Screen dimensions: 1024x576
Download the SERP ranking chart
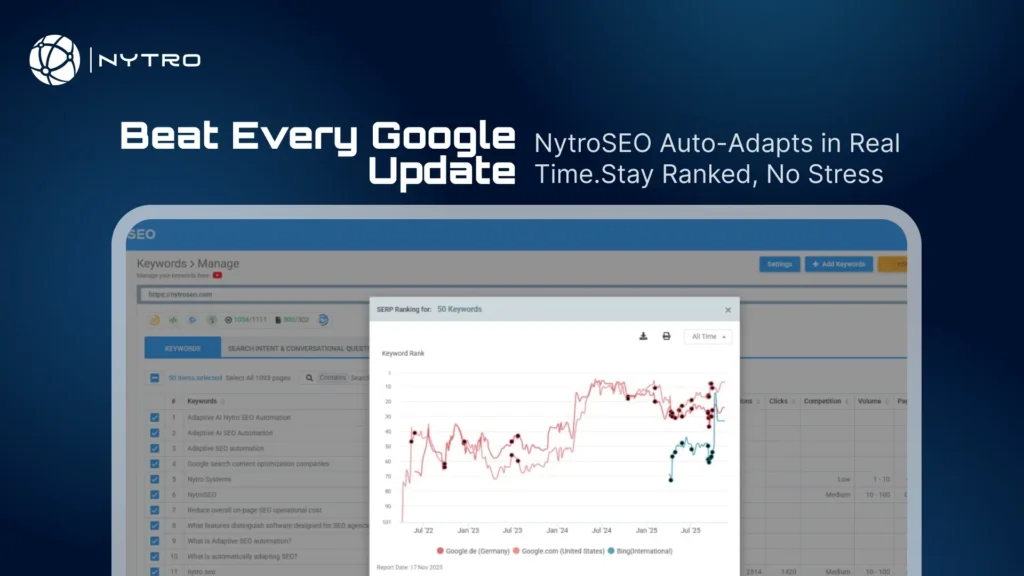pos(644,337)
